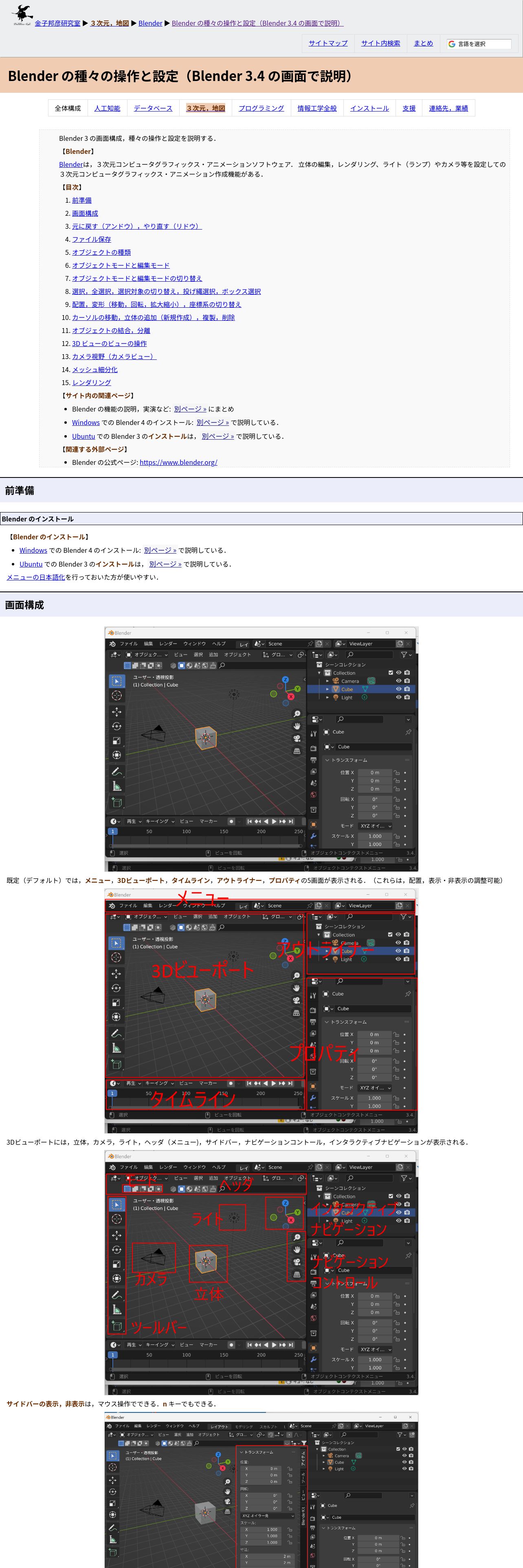523x1568 pixels.
Task: In the top Blender screenshot, hide Camera with its eye icon
Action: [399, 681]
